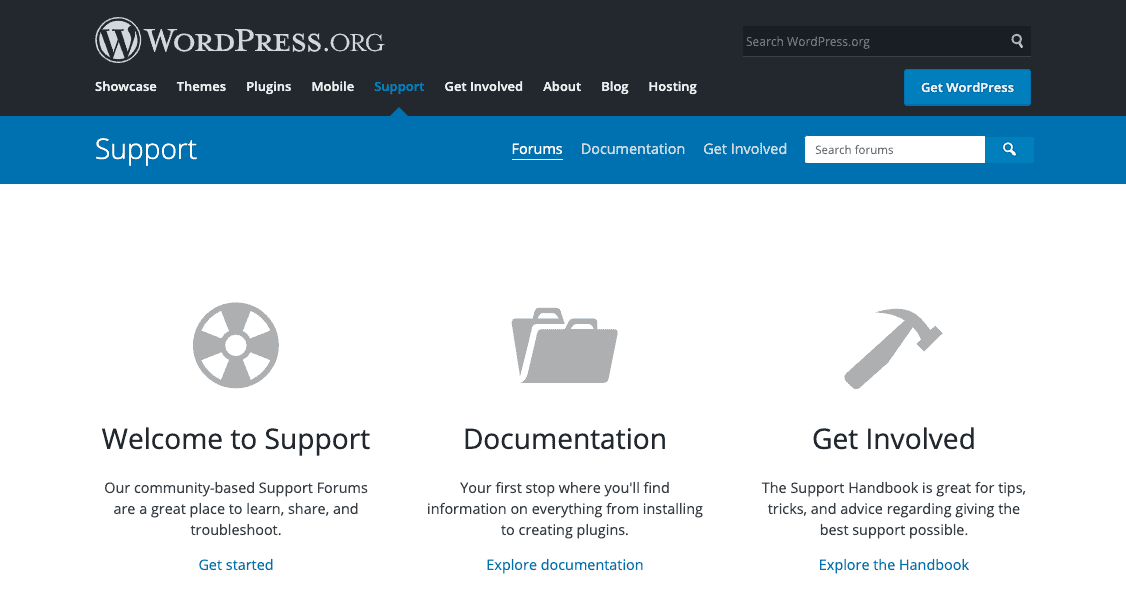This screenshot has height=608, width=1126.
Task: Click the top search magnifier icon
Action: point(1017,41)
